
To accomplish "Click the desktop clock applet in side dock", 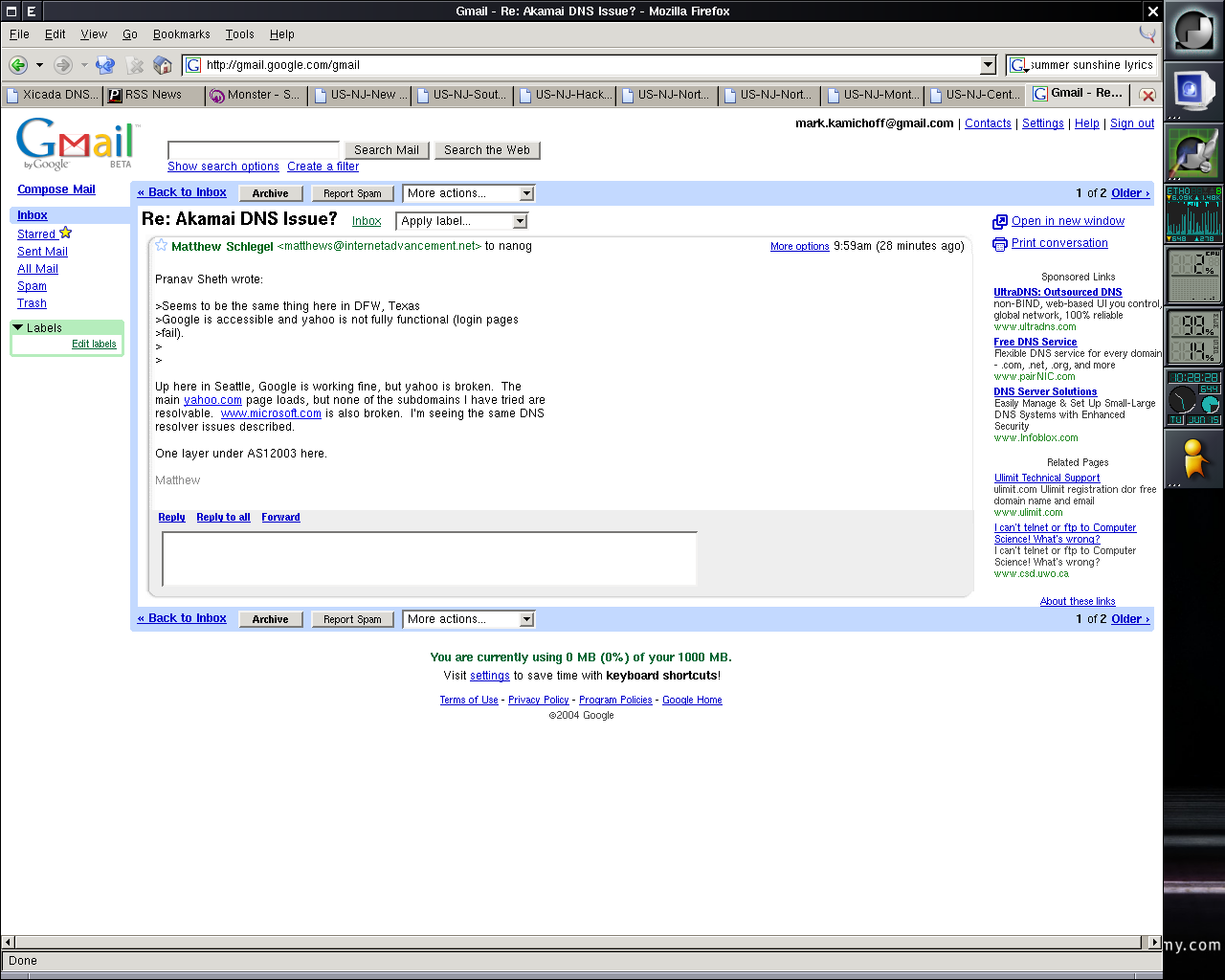I will tap(1193, 398).
